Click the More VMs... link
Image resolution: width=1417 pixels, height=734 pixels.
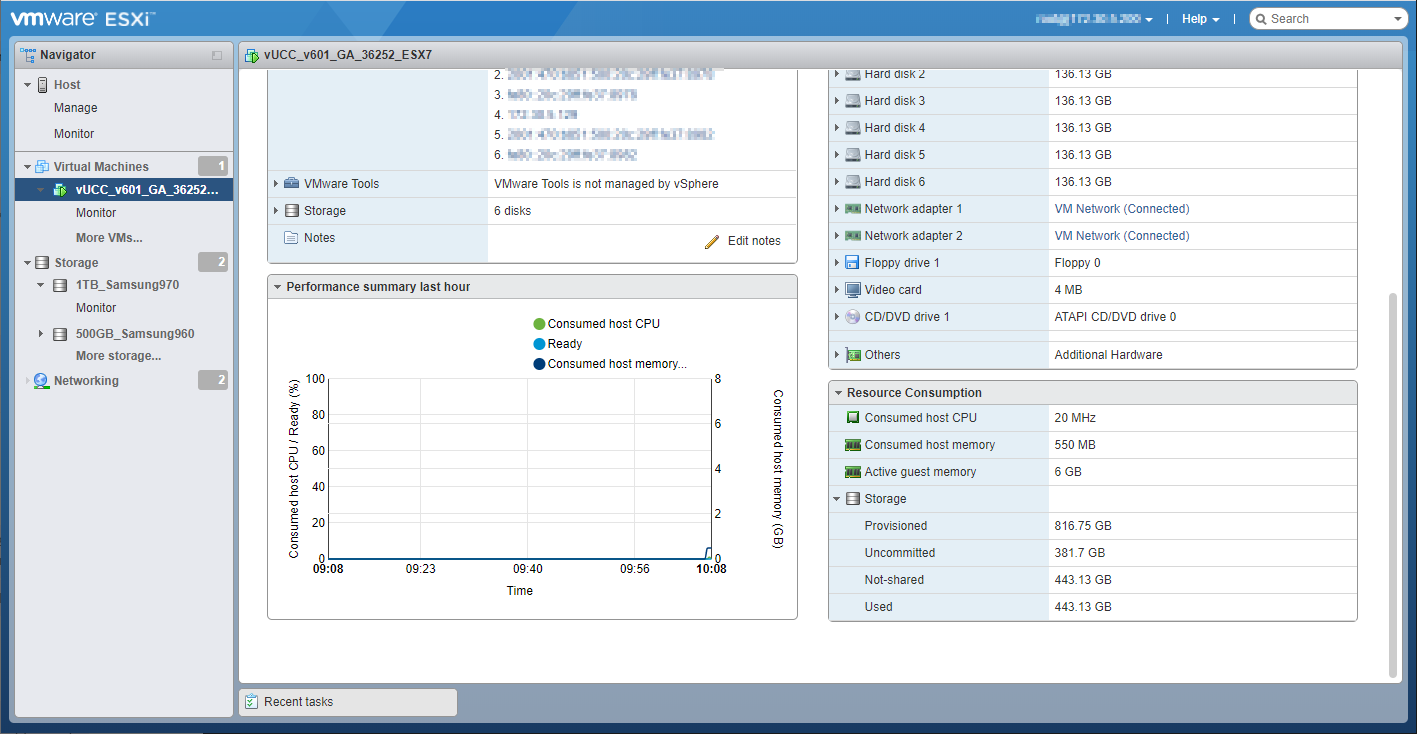(x=109, y=238)
